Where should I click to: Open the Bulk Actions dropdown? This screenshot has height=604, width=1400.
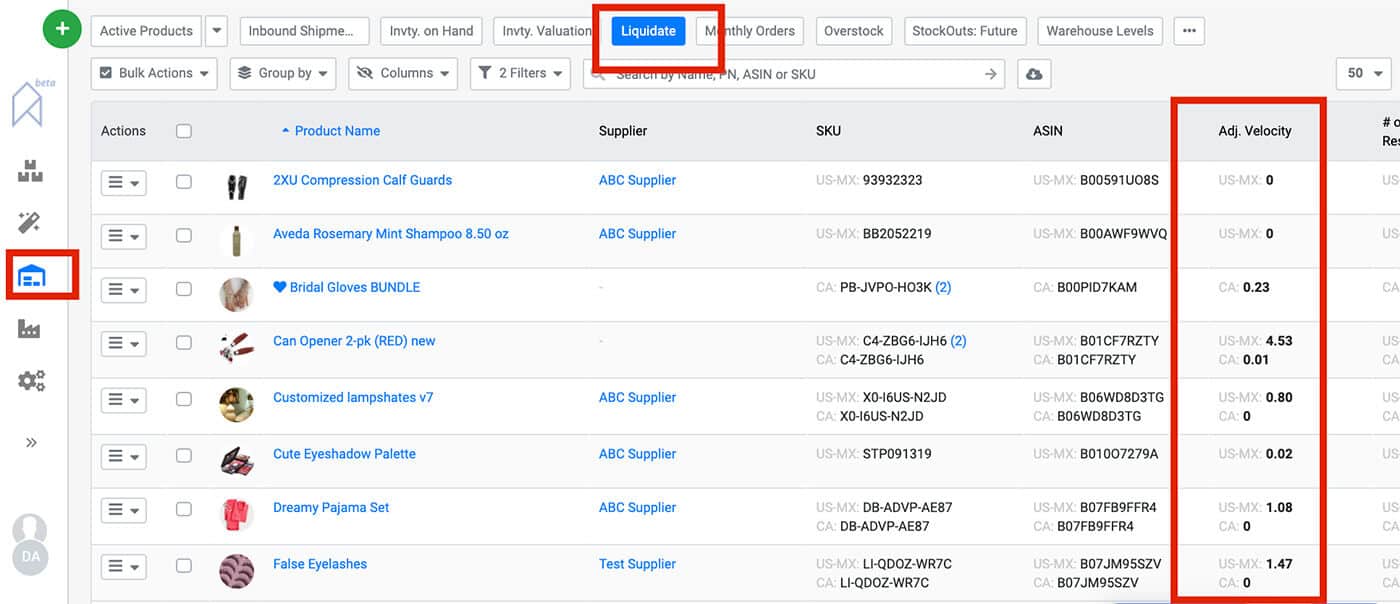point(153,73)
